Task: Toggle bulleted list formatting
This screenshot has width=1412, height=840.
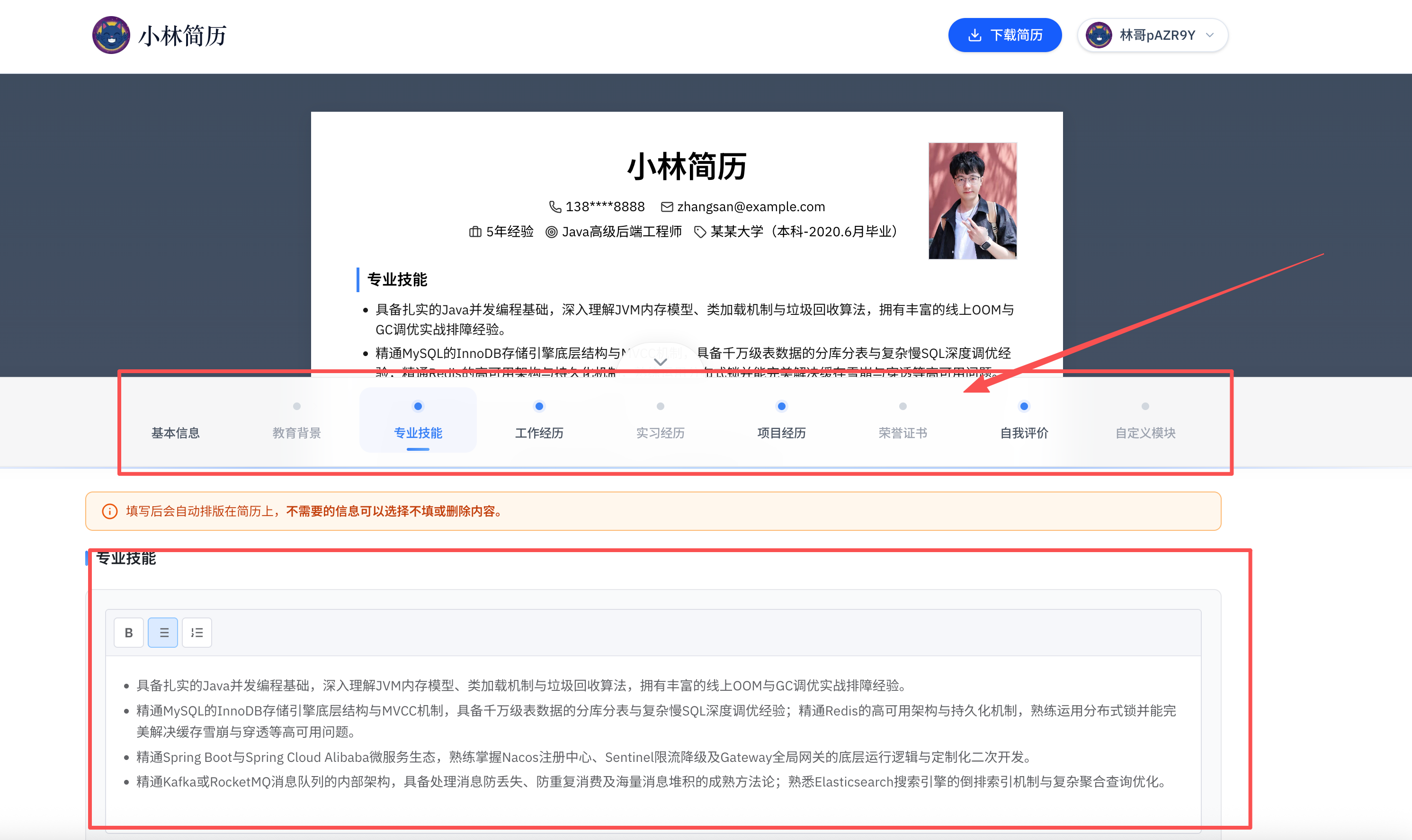Action: 163,632
